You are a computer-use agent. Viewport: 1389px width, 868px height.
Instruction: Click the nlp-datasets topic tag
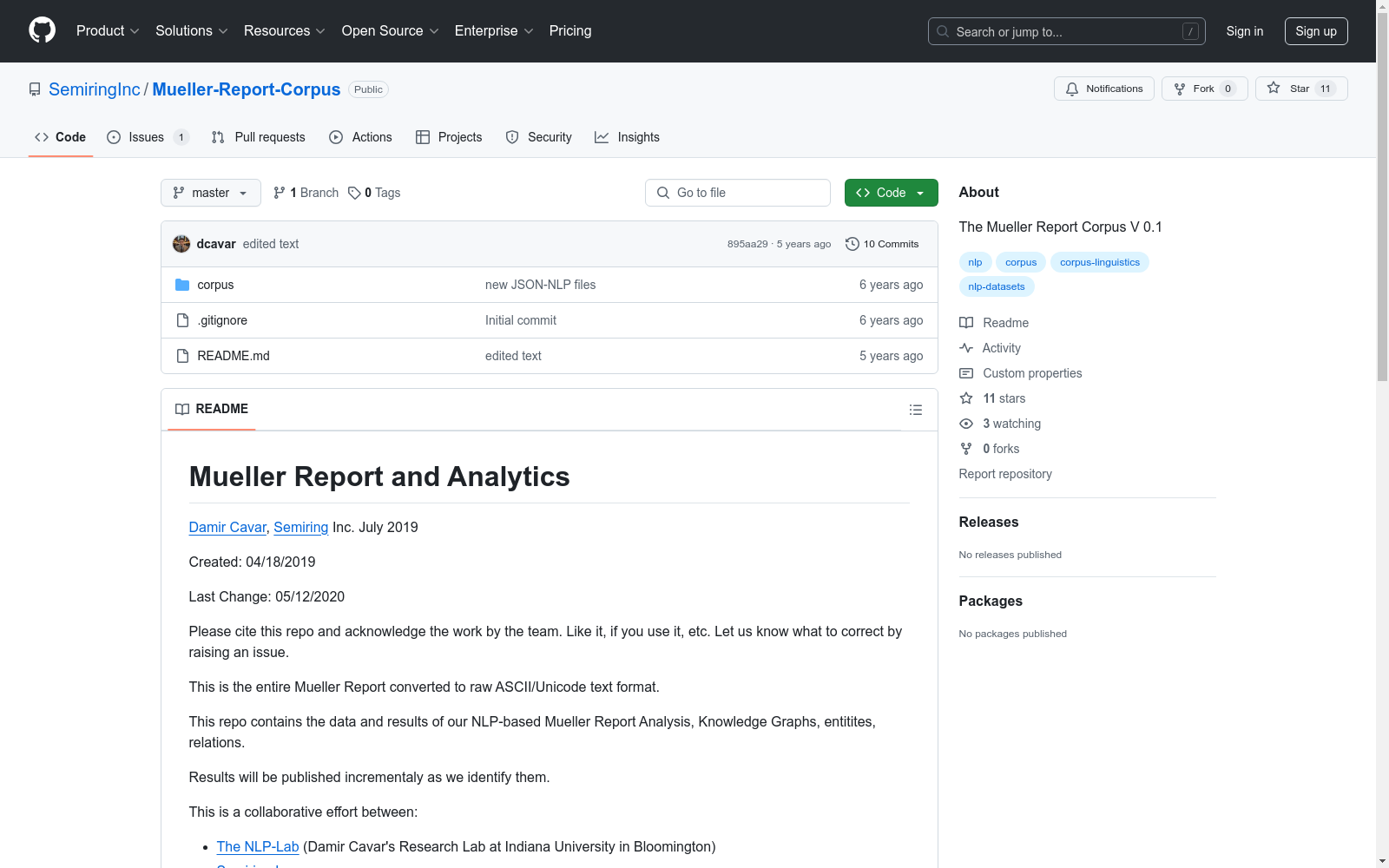(997, 286)
